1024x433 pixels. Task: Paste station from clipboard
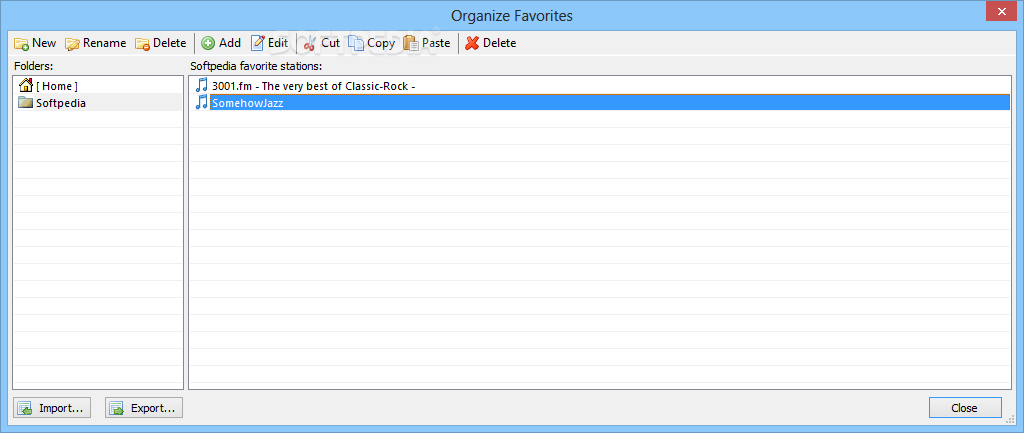[427, 43]
